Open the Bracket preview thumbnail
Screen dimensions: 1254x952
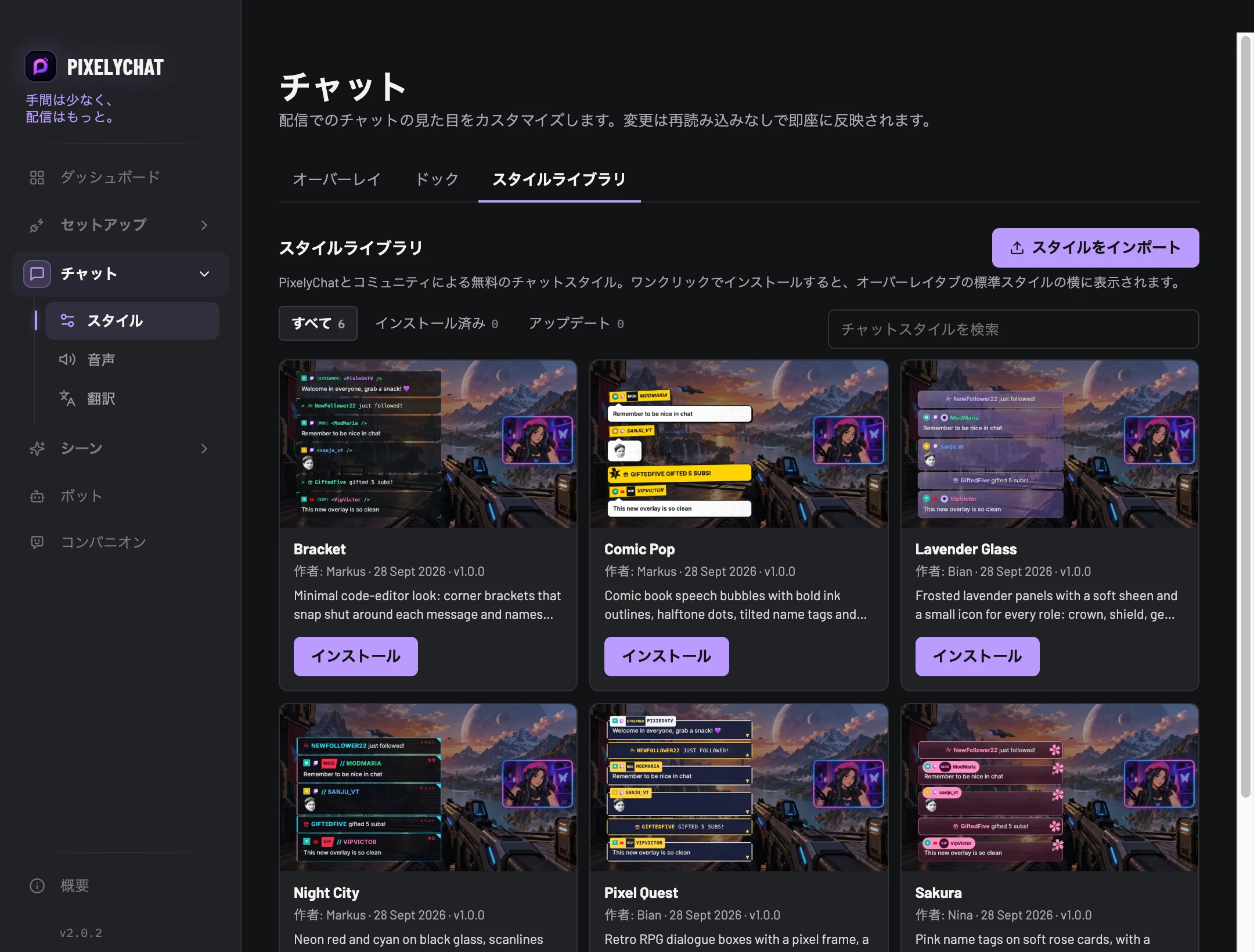click(428, 444)
